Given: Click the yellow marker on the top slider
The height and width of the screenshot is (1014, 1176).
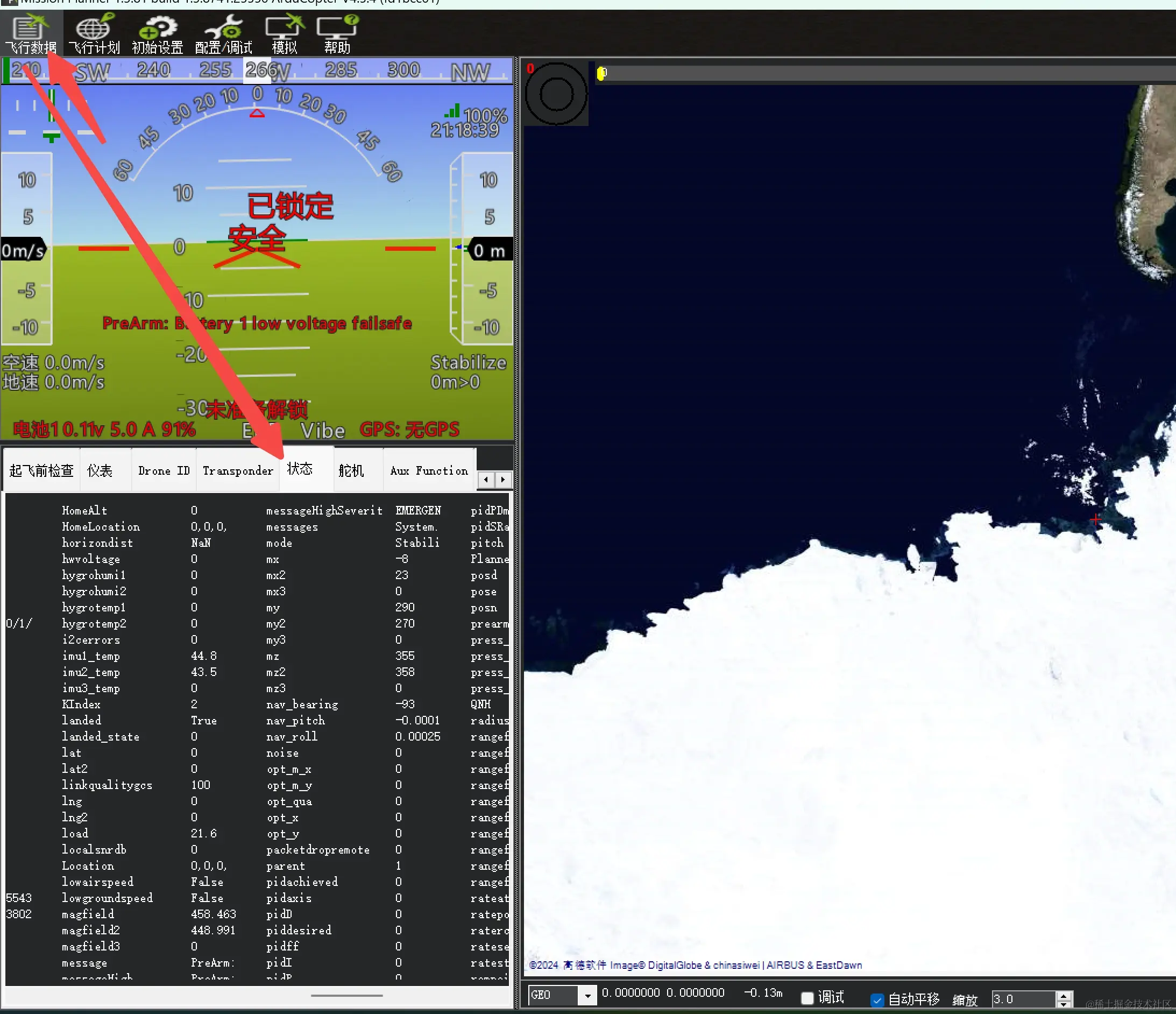Looking at the screenshot, I should pos(601,73).
